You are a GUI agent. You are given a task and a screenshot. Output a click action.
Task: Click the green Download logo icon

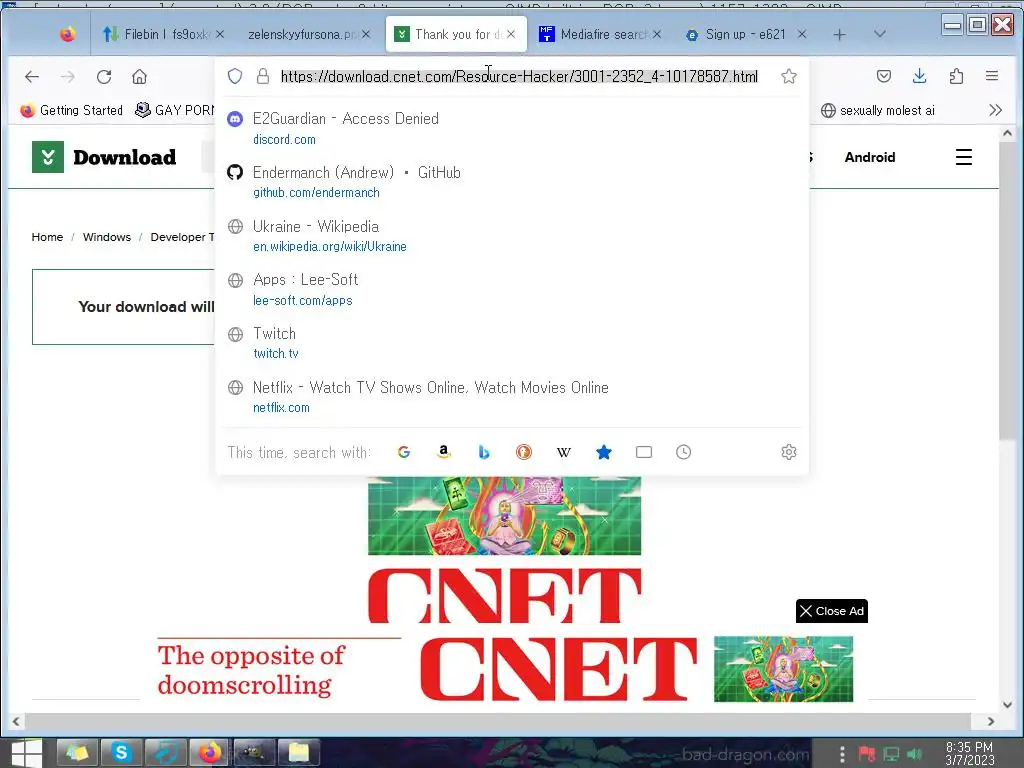click(48, 157)
